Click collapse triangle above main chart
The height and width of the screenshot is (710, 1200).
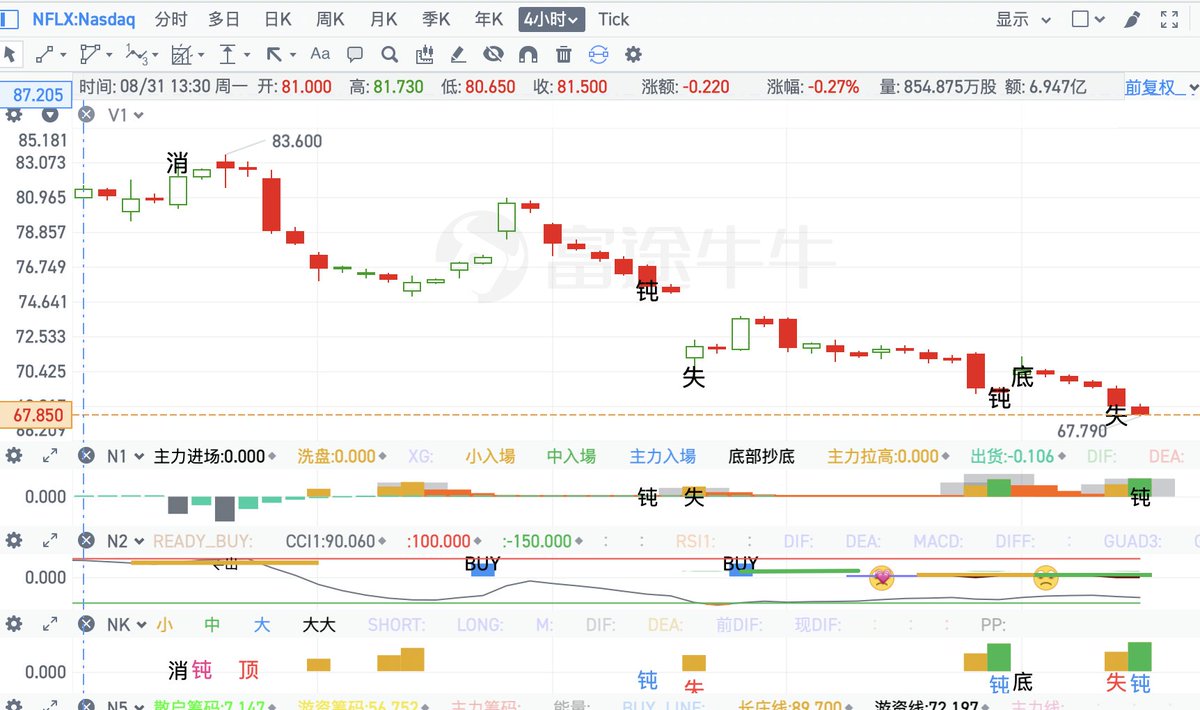click(x=50, y=115)
